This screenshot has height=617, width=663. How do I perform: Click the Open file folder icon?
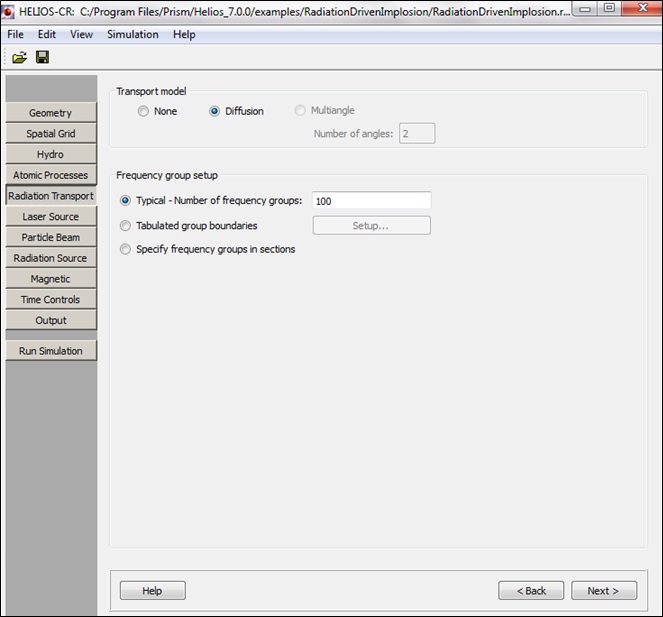[x=19, y=57]
